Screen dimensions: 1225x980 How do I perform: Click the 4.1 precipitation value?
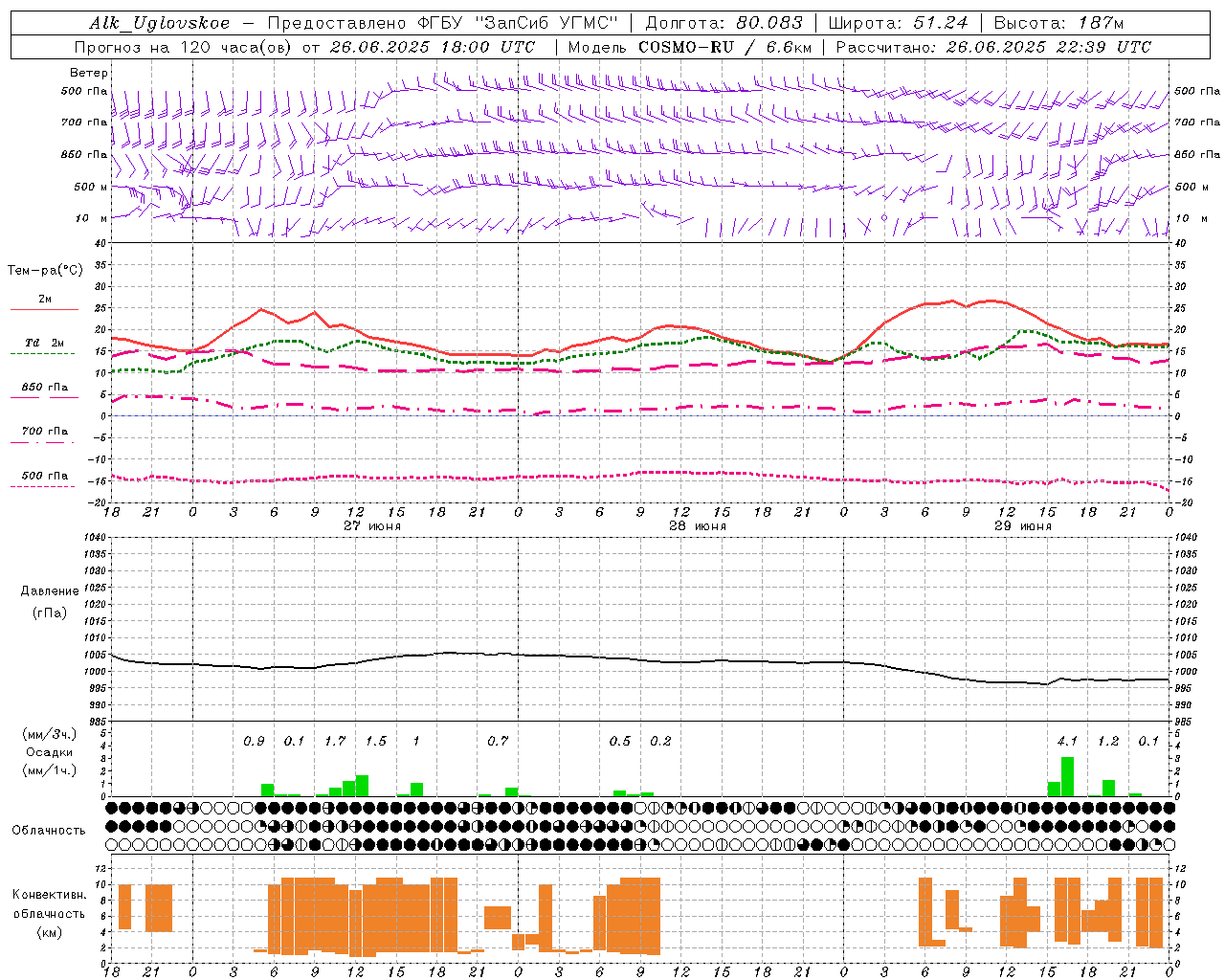click(x=1067, y=742)
